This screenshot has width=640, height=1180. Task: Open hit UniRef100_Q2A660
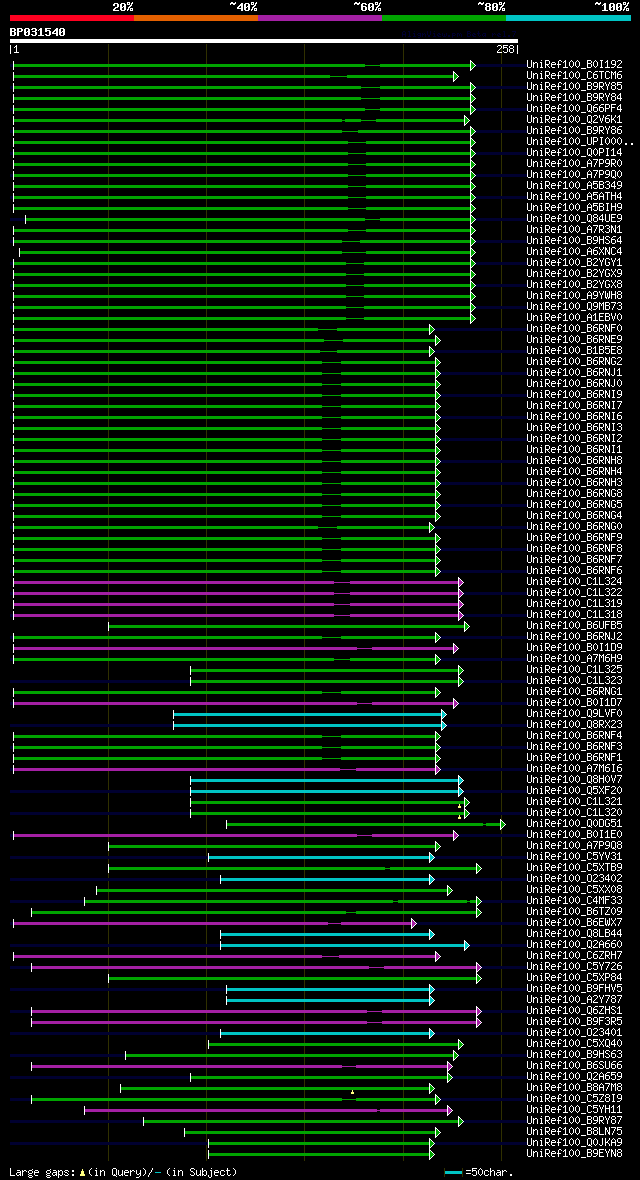coord(574,944)
